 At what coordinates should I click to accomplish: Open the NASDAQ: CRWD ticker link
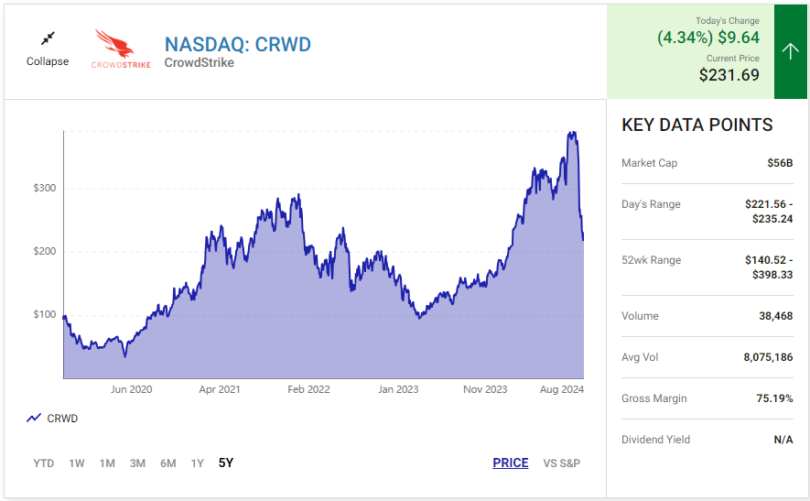[238, 44]
